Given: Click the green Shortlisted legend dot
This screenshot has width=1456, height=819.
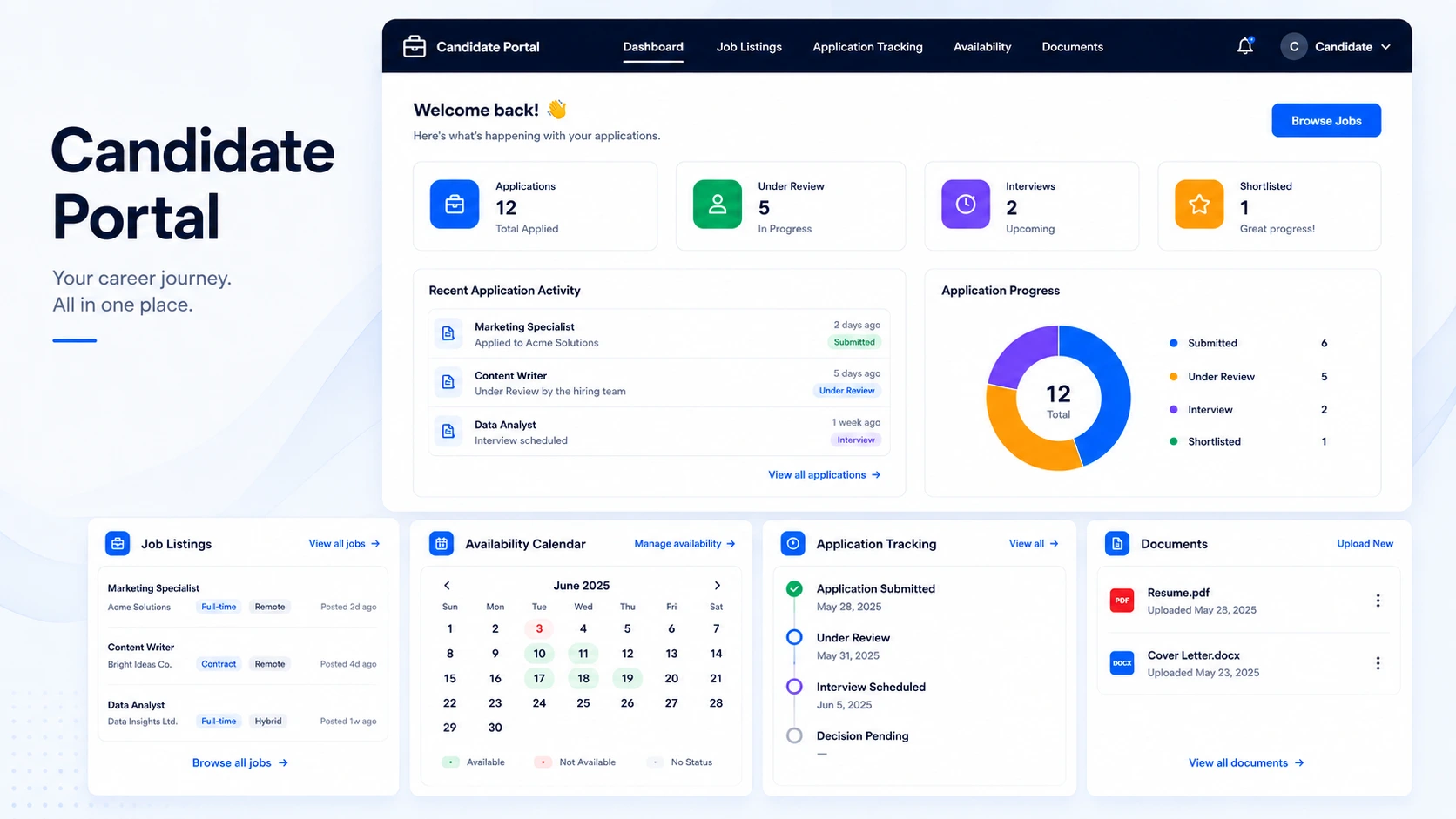Looking at the screenshot, I should [x=1173, y=441].
